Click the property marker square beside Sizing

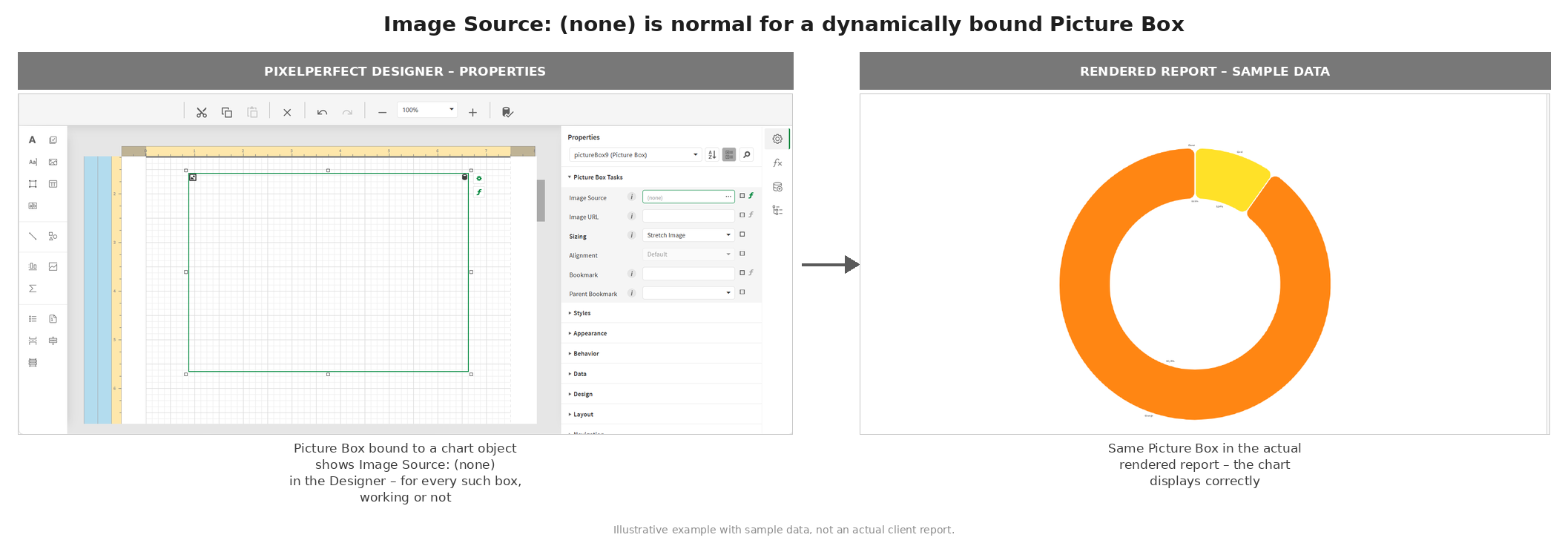tap(742, 234)
